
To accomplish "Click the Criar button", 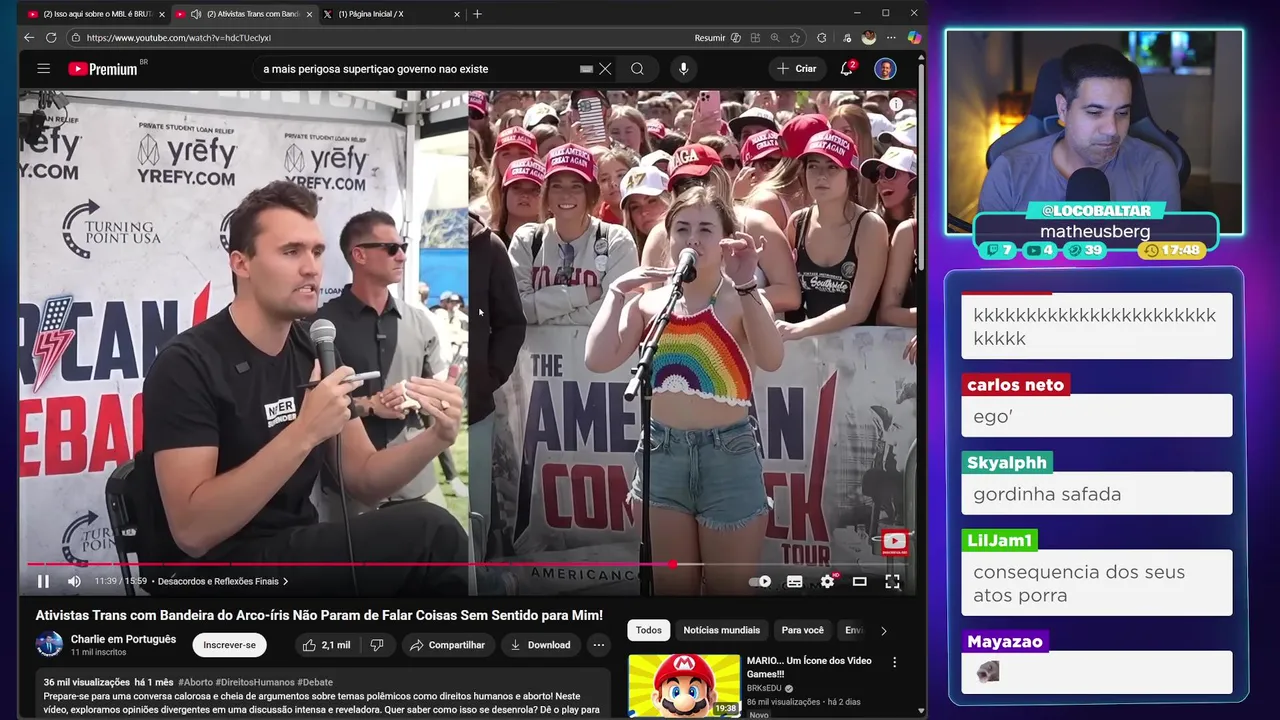I will tap(797, 69).
